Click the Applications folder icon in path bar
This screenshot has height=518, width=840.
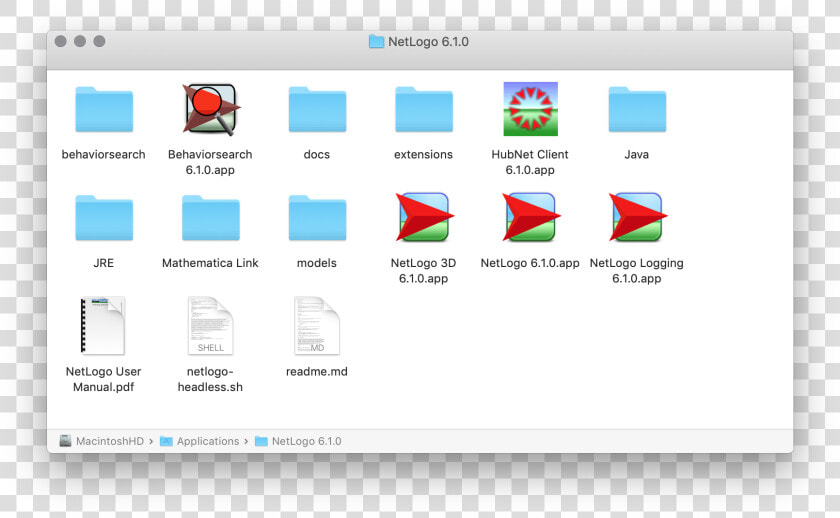pos(166,441)
